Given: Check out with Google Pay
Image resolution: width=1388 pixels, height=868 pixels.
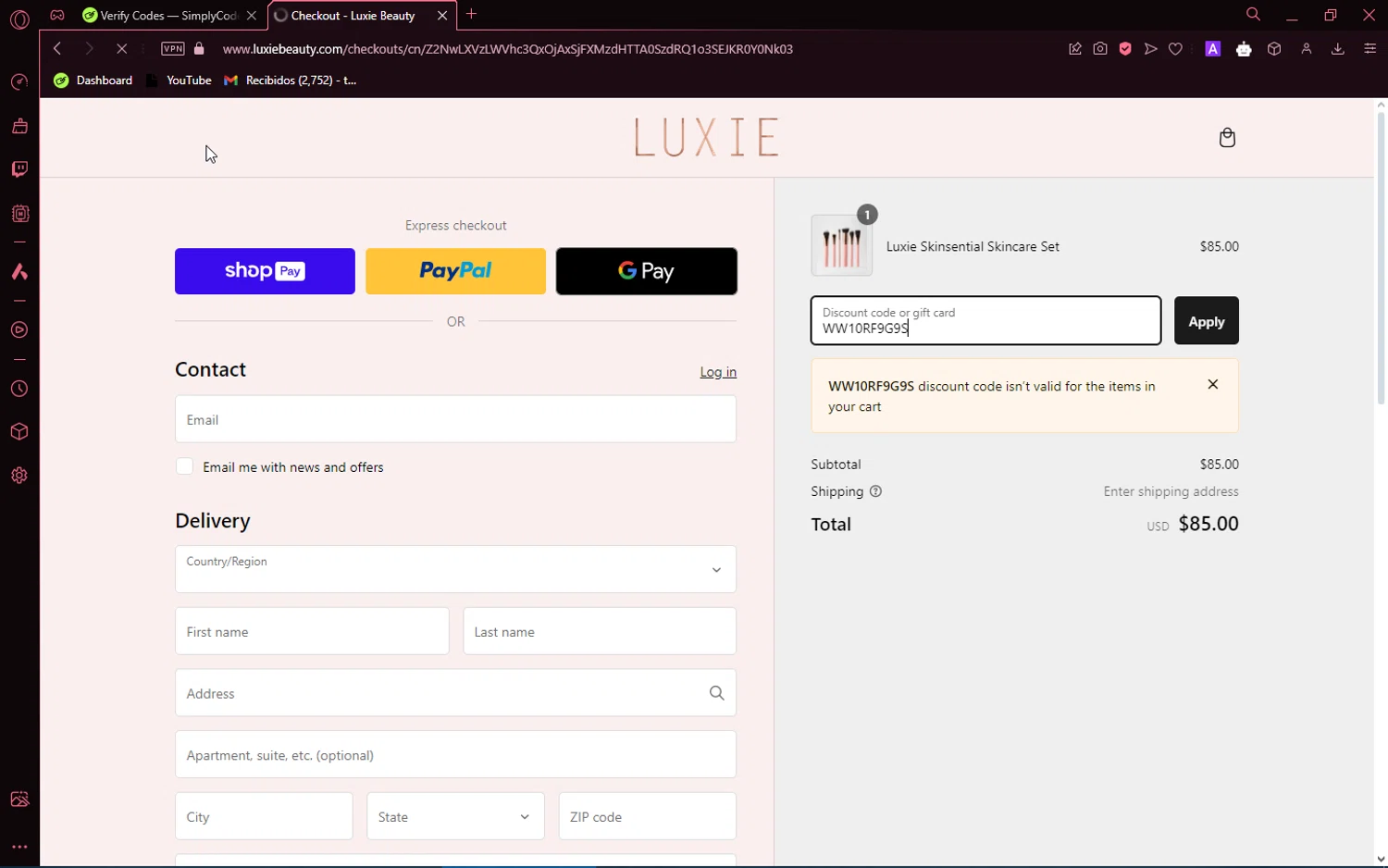Looking at the screenshot, I should [x=647, y=271].
